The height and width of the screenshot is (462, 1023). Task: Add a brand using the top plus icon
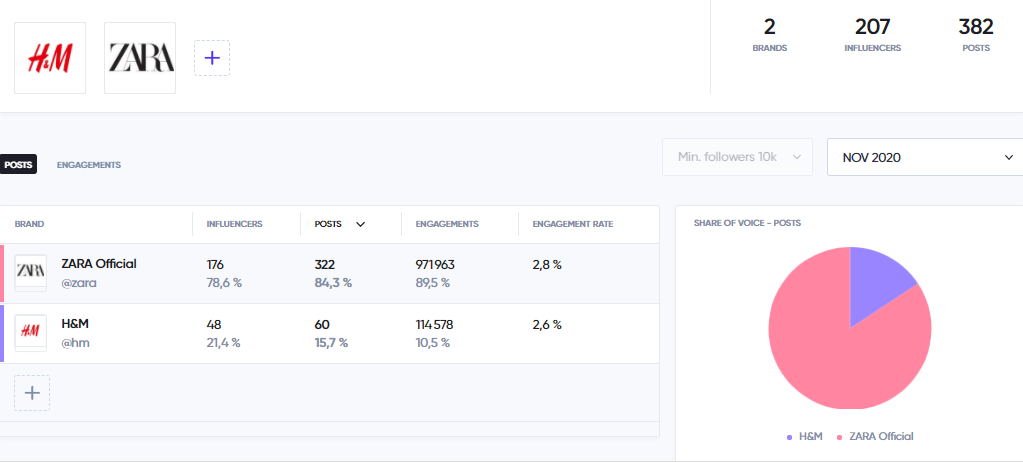(x=212, y=58)
